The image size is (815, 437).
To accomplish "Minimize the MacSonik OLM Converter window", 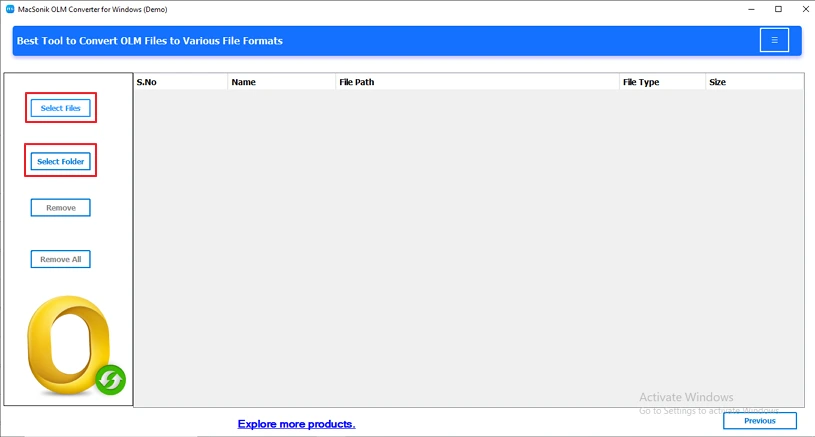I will pyautogui.click(x=751, y=9).
